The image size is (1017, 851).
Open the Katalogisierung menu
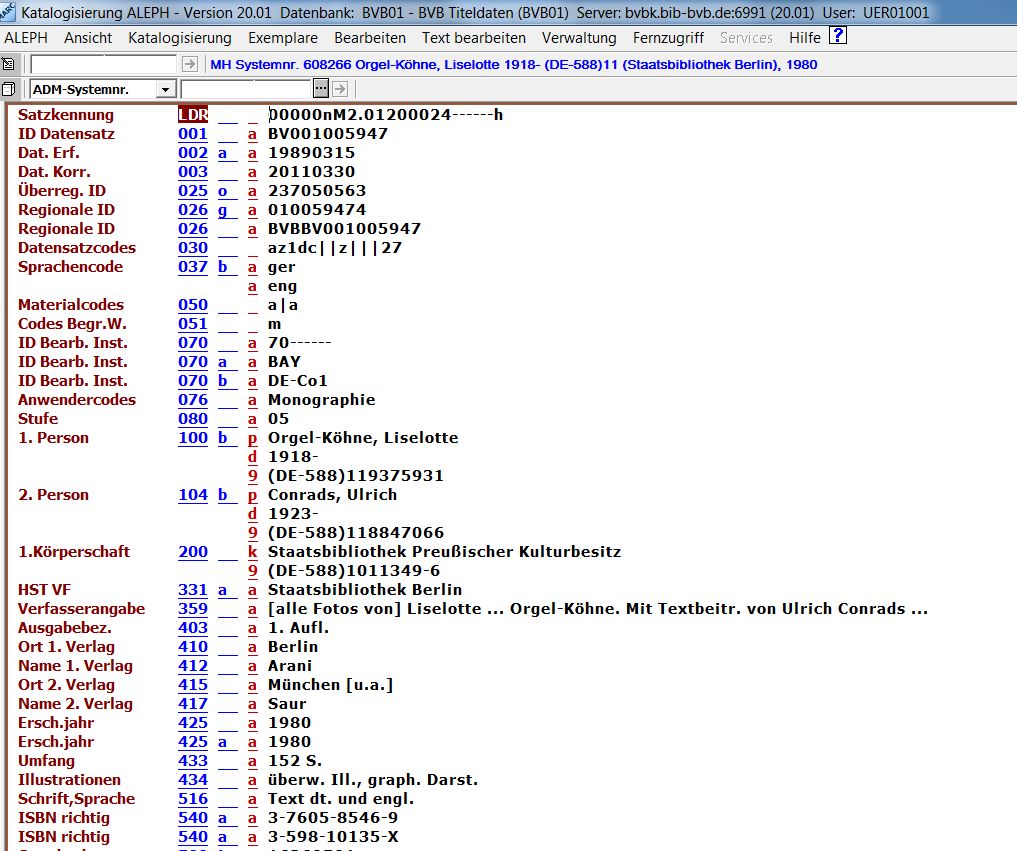tap(180, 38)
